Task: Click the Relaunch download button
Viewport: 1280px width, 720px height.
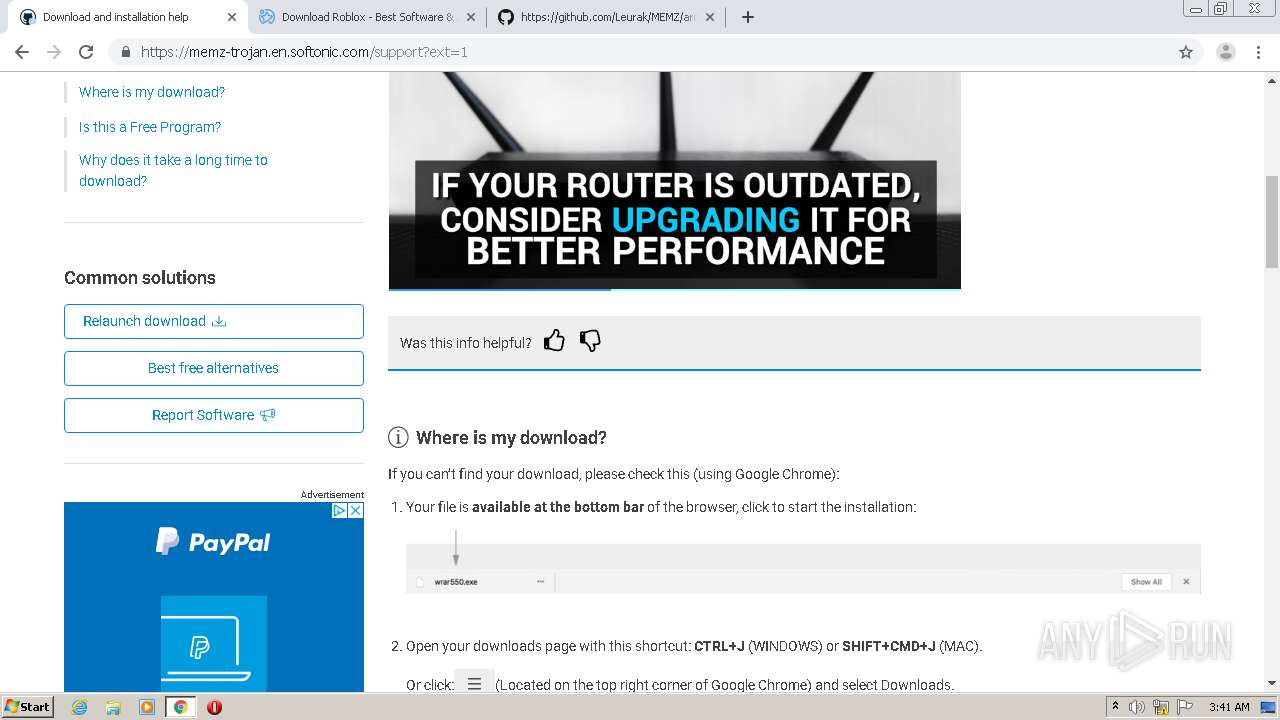Action: (x=214, y=321)
